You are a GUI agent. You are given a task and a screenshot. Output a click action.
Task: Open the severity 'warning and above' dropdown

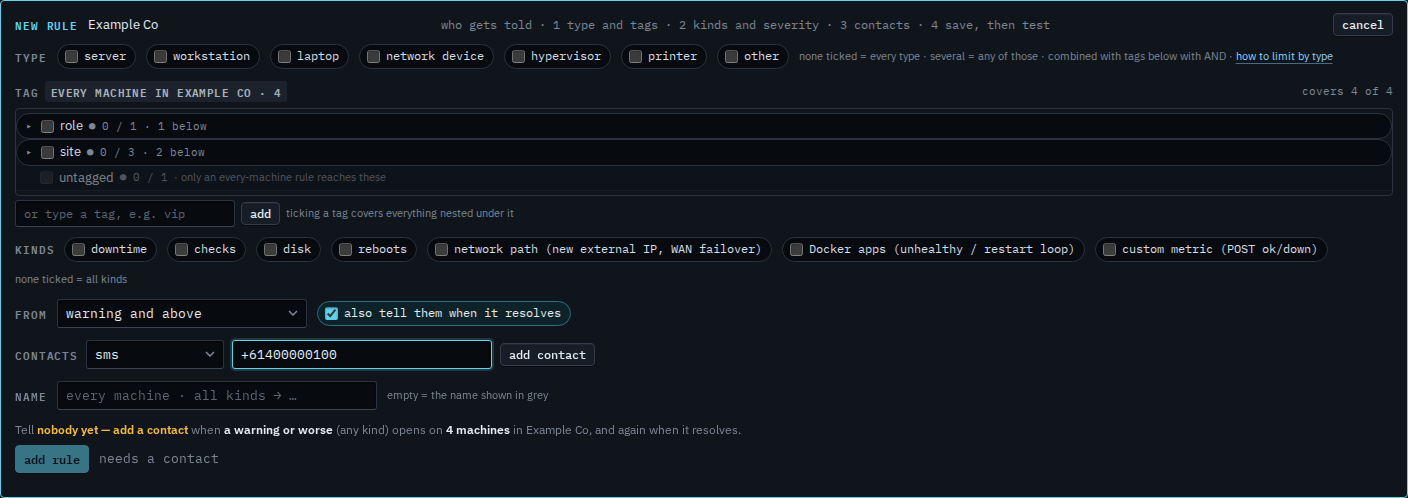click(182, 314)
